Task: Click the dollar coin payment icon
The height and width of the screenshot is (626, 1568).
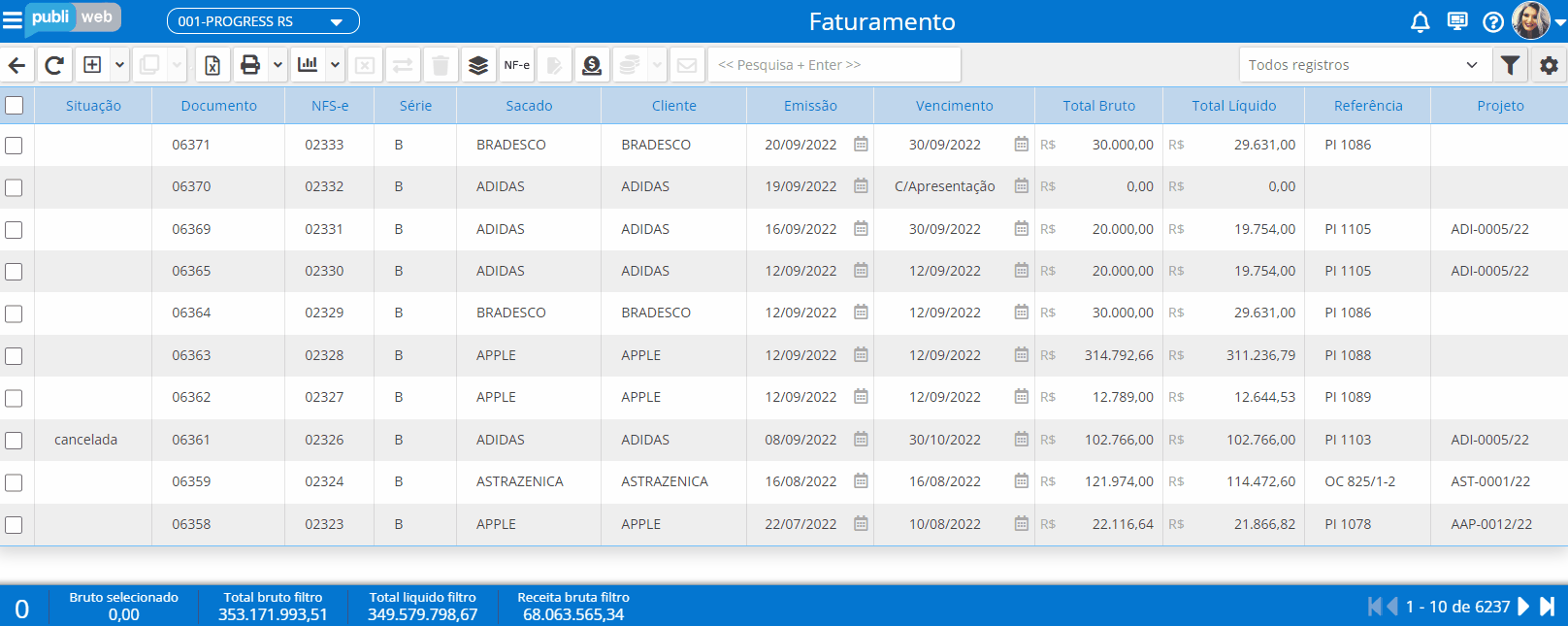Action: [x=592, y=65]
